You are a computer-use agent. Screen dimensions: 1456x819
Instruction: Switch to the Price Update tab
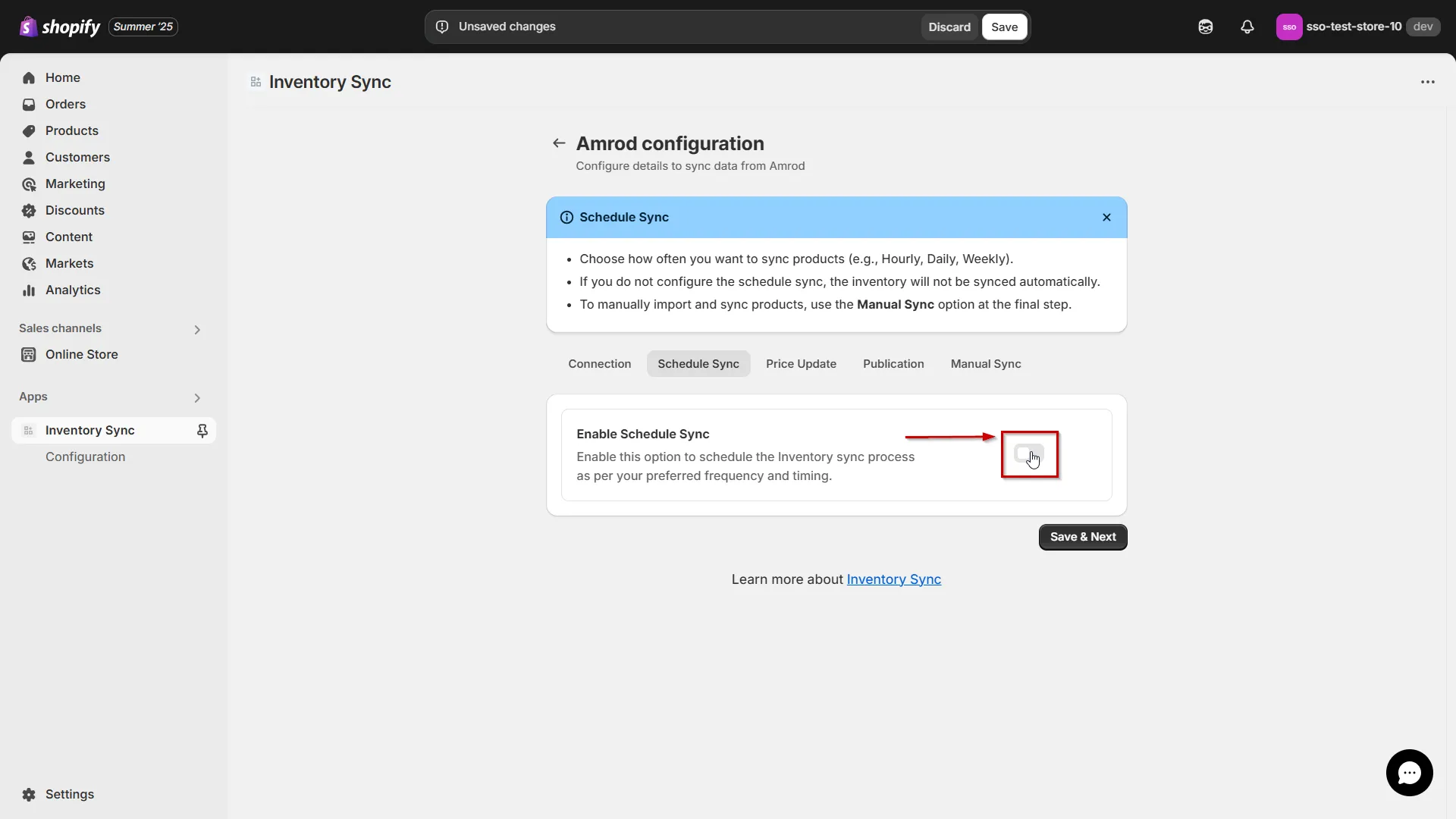pos(801,364)
